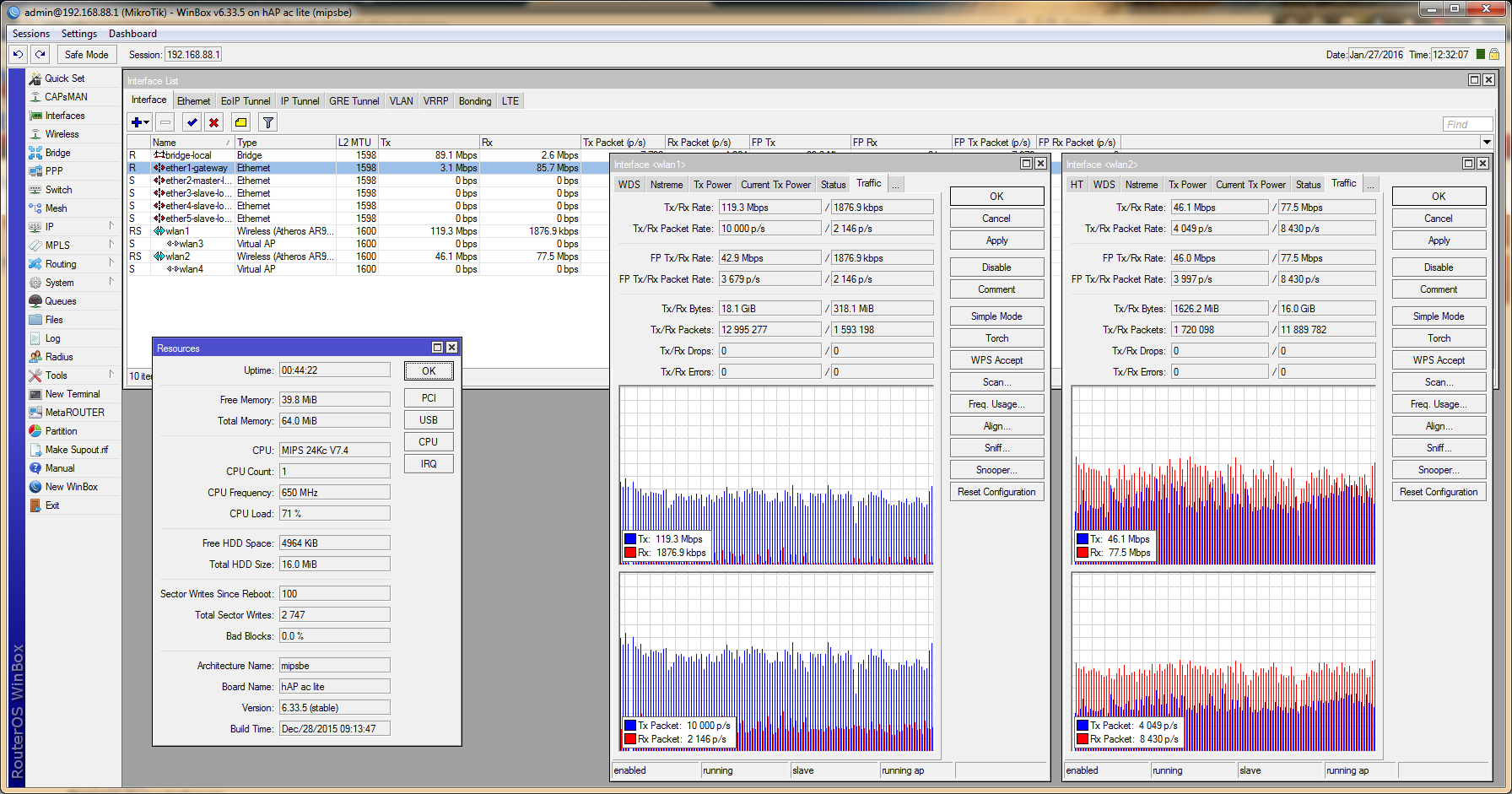Open the blue plus Add interface dropdown
Viewport: 1512px width, 794px height.
(x=140, y=122)
